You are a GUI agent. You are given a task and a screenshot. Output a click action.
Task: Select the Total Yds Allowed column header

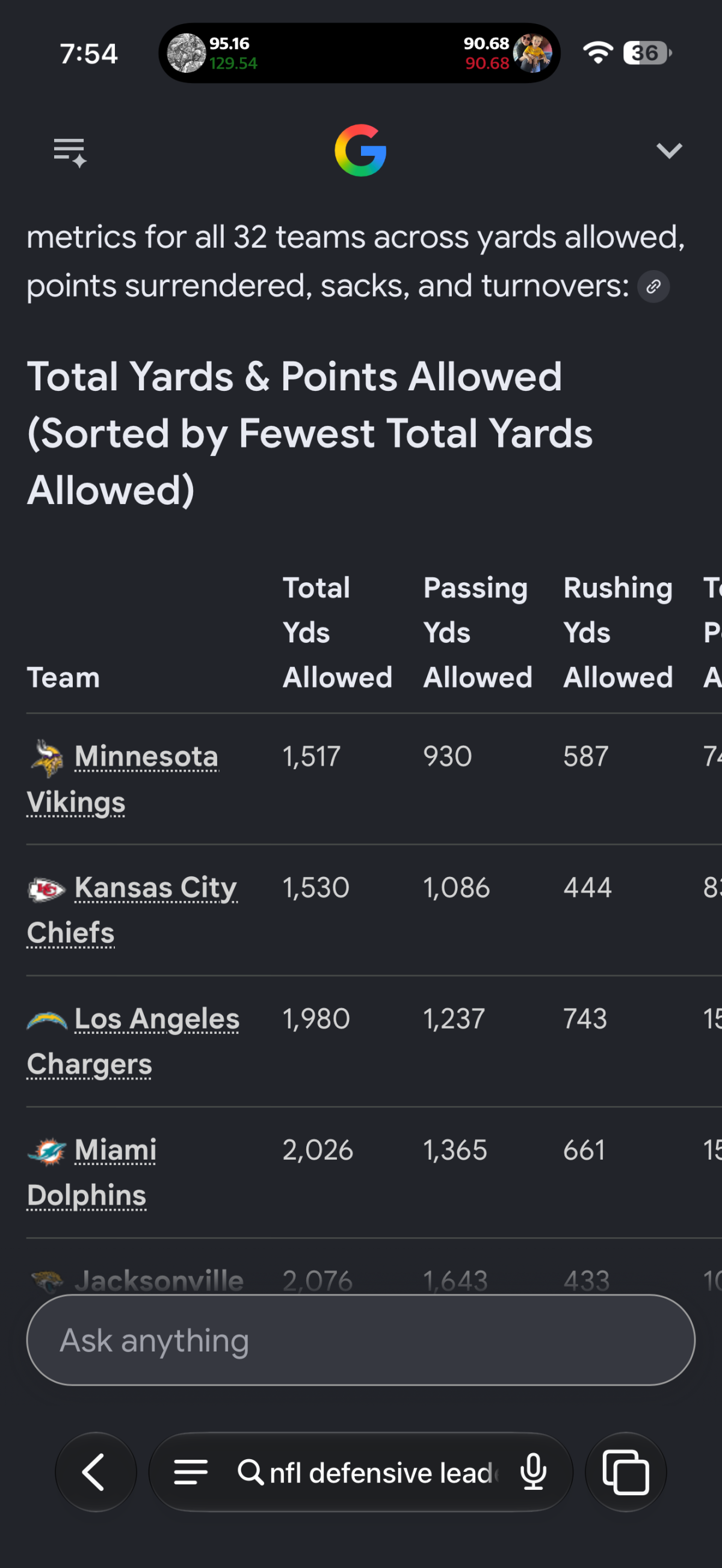tap(338, 633)
